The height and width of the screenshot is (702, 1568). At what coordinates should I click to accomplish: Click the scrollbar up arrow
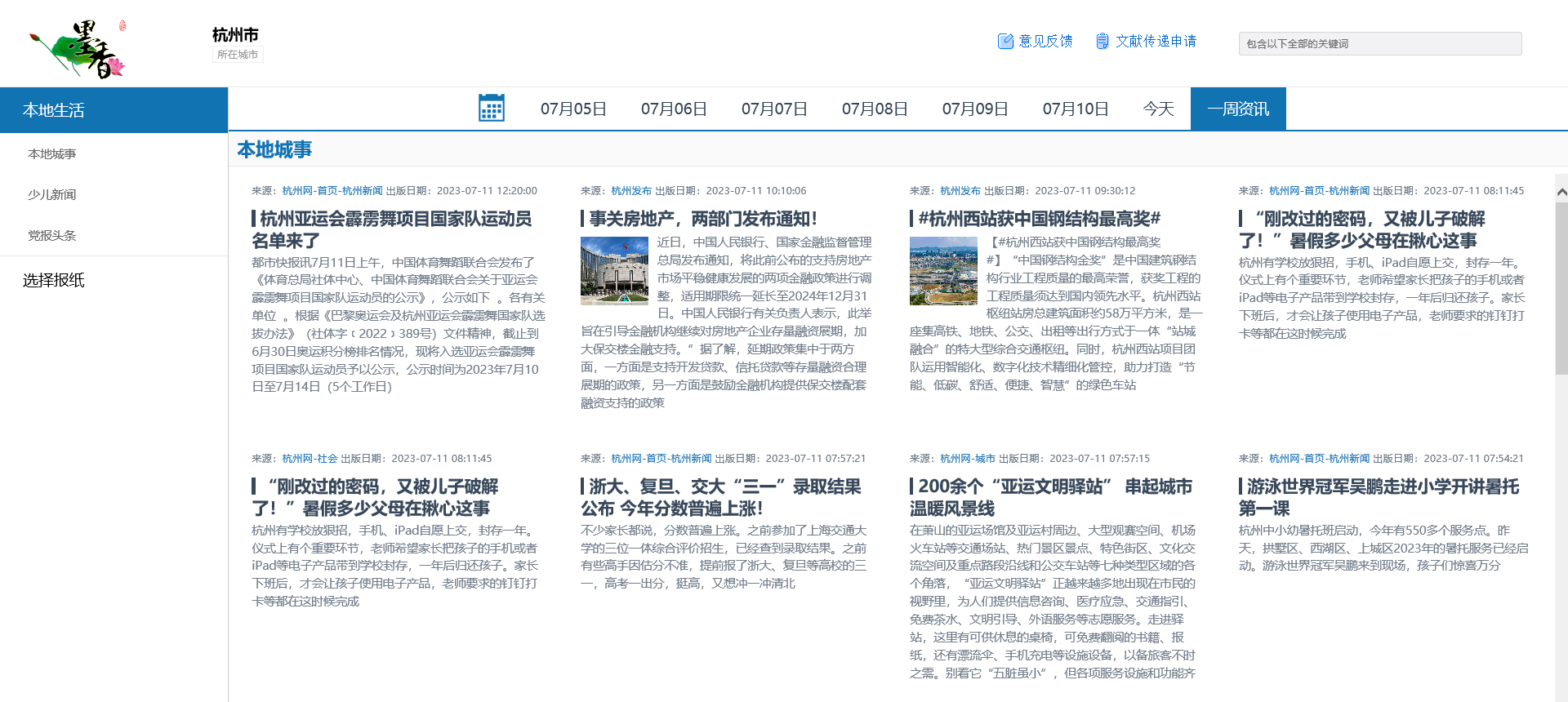1561,193
